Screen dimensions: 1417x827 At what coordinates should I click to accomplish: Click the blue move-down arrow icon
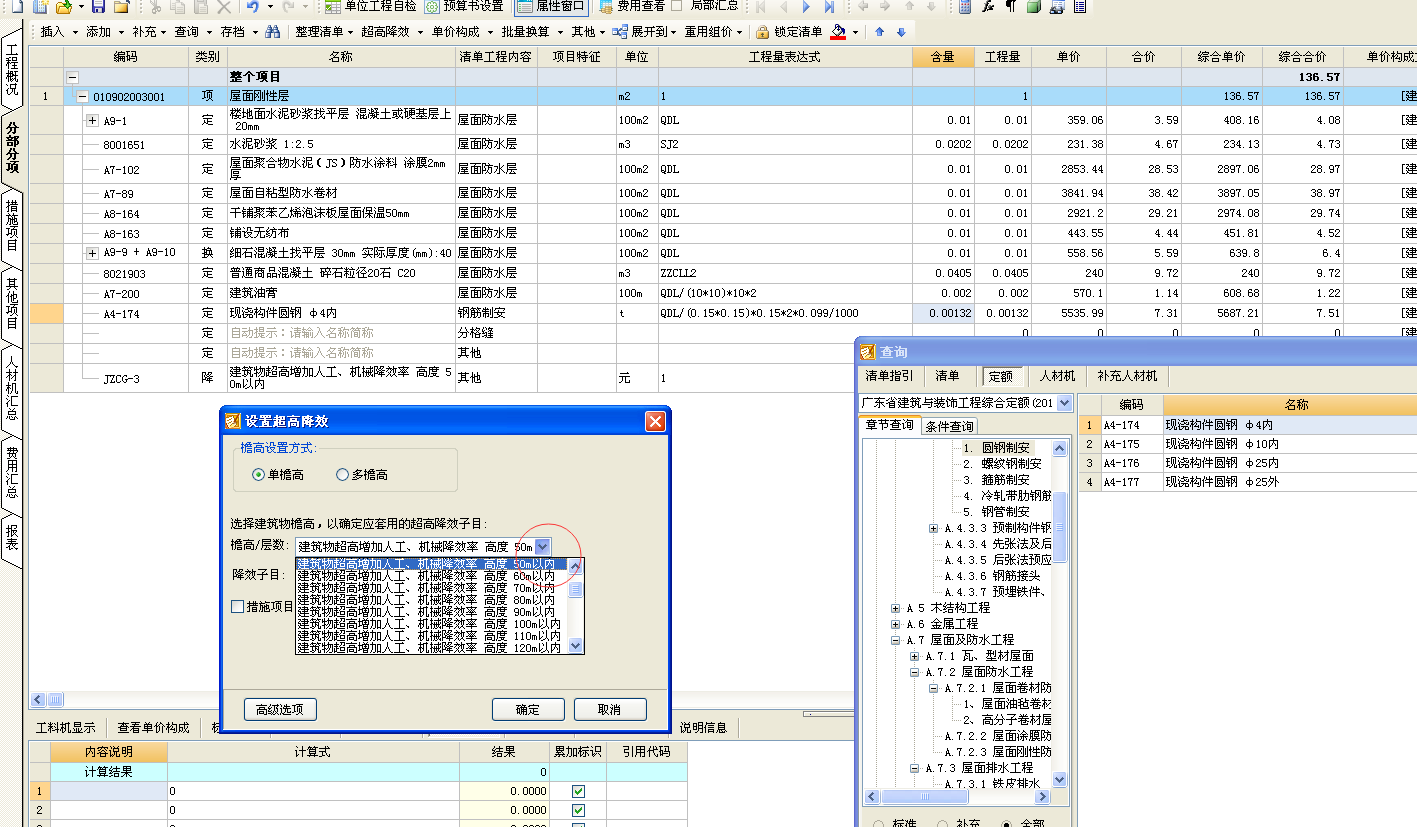pyautogui.click(x=901, y=32)
